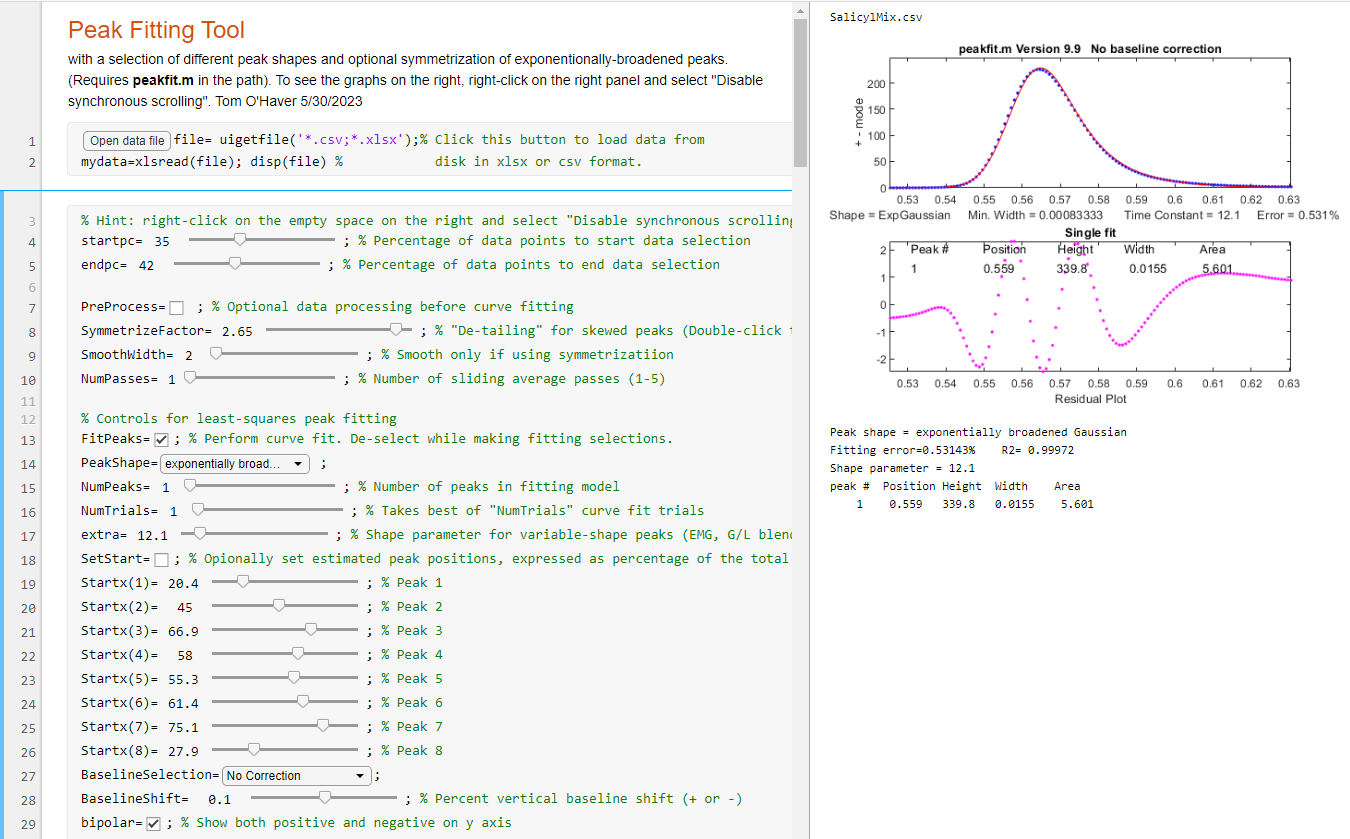Click the NumPasses slider handle
1350x839 pixels.
190,378
